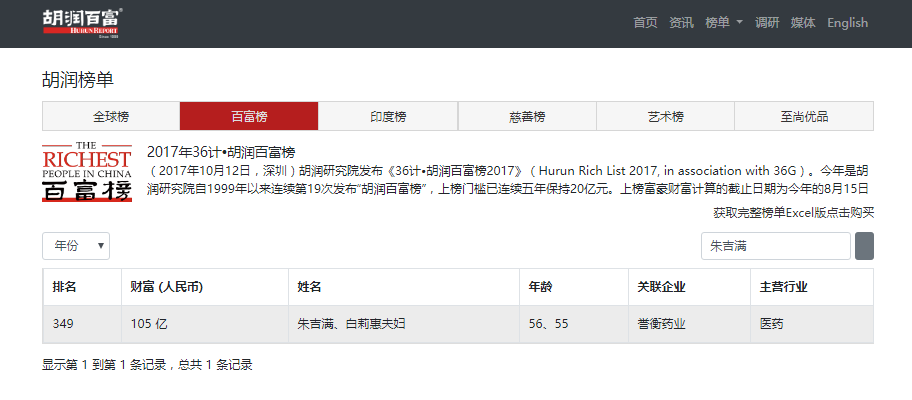Open the 媒体 navigation link
This screenshot has width=912, height=400.
coord(803,23)
